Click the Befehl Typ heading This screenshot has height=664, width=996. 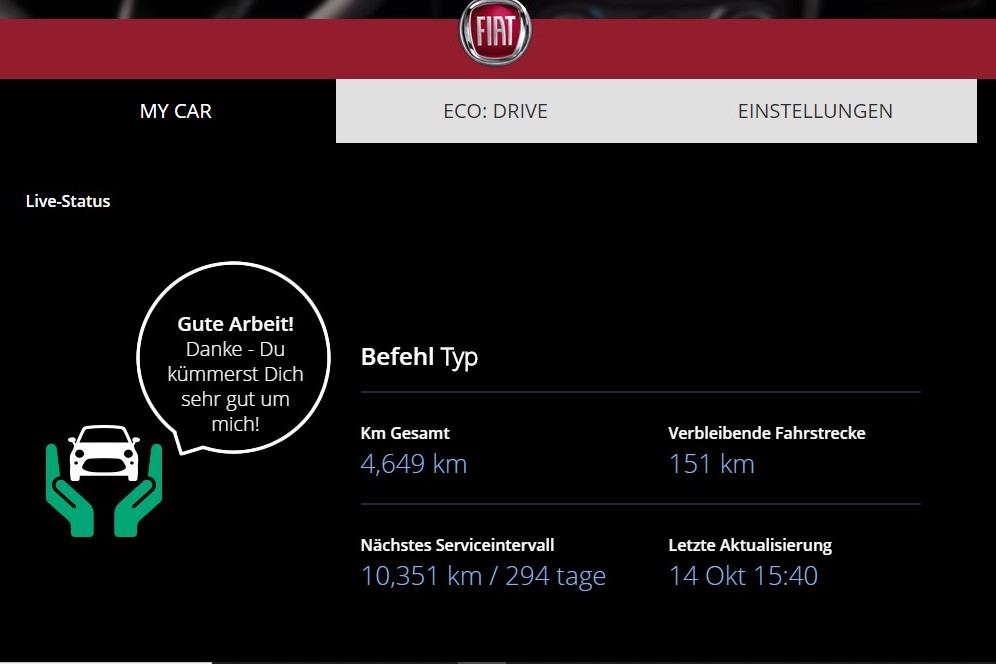pos(419,357)
